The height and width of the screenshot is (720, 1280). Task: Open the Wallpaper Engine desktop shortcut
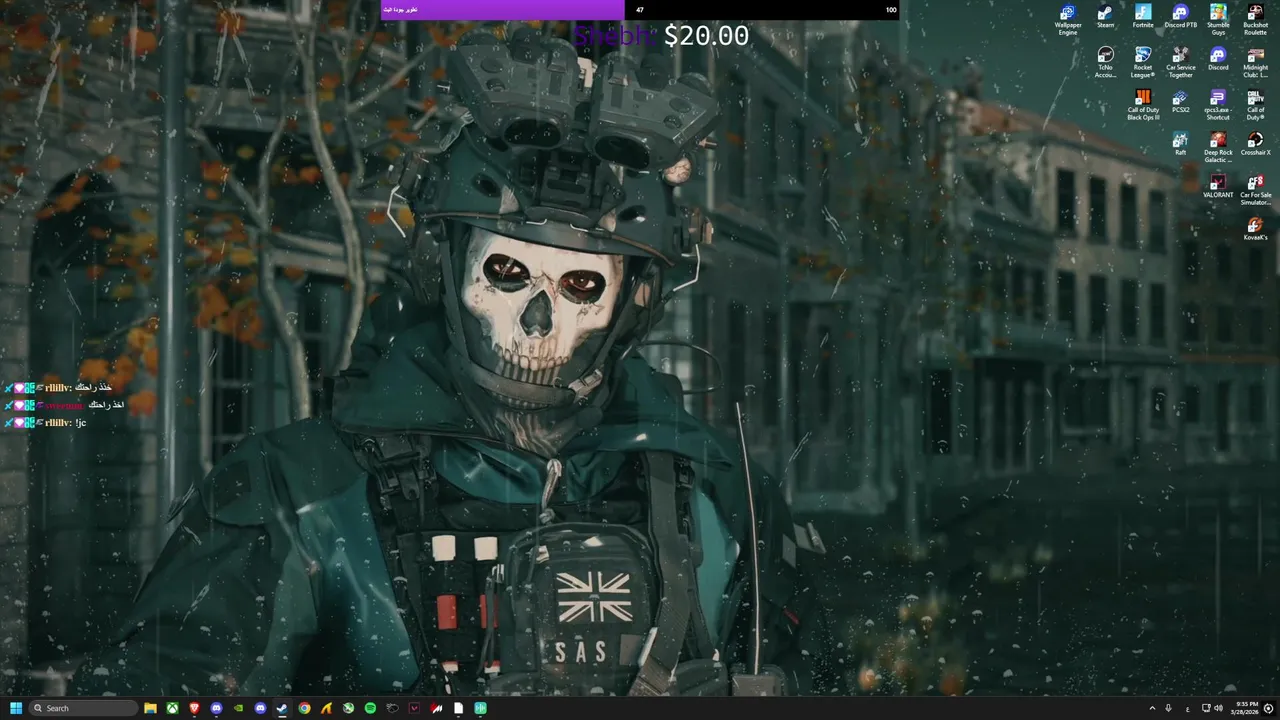coord(1068,20)
